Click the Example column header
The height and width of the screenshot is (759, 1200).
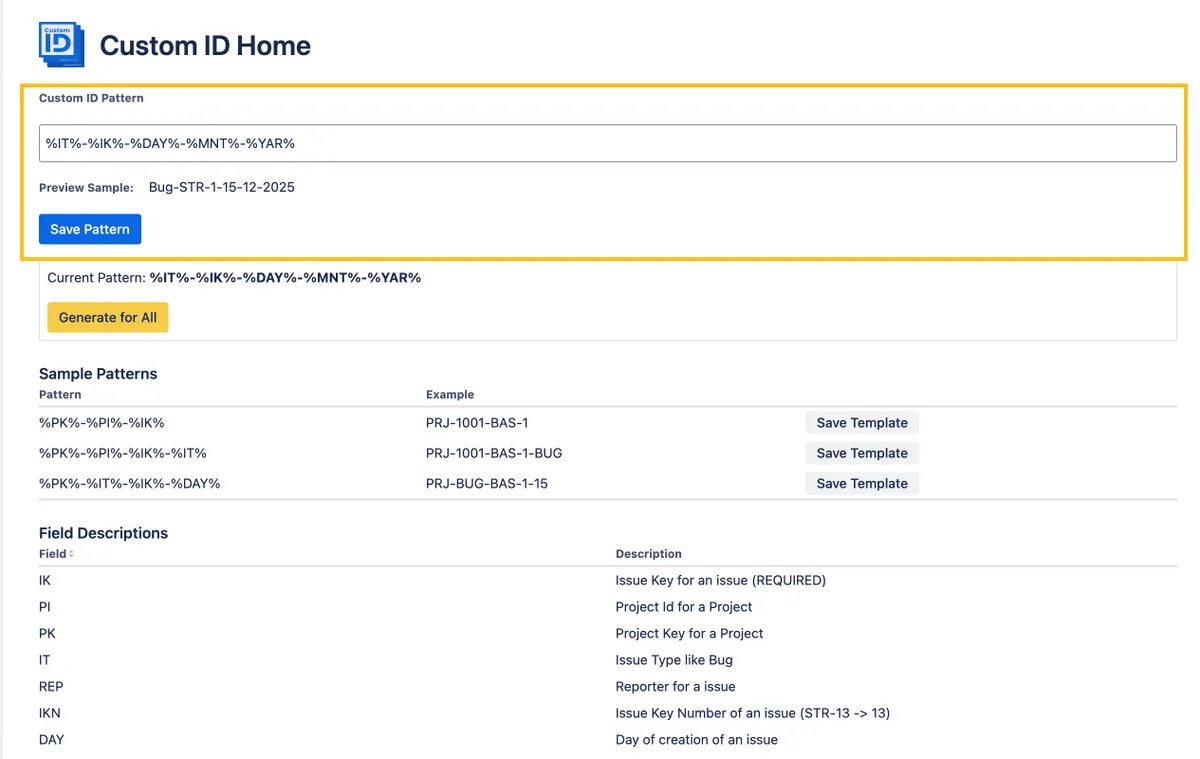pyautogui.click(x=450, y=395)
